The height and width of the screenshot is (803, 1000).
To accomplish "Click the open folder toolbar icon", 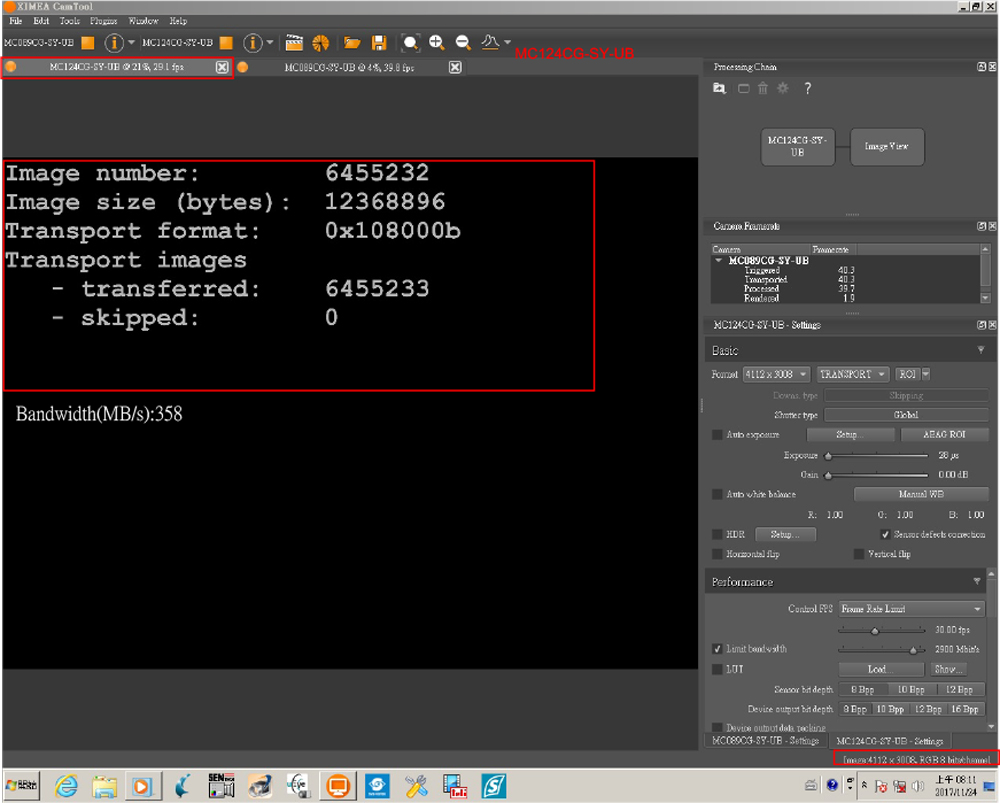I will click(x=352, y=43).
